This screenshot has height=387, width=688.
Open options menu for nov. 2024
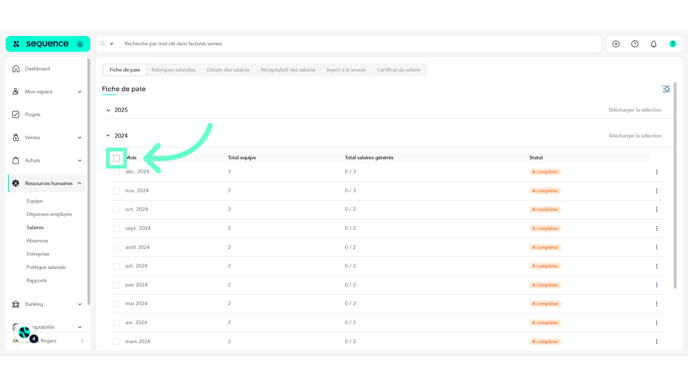tap(656, 191)
